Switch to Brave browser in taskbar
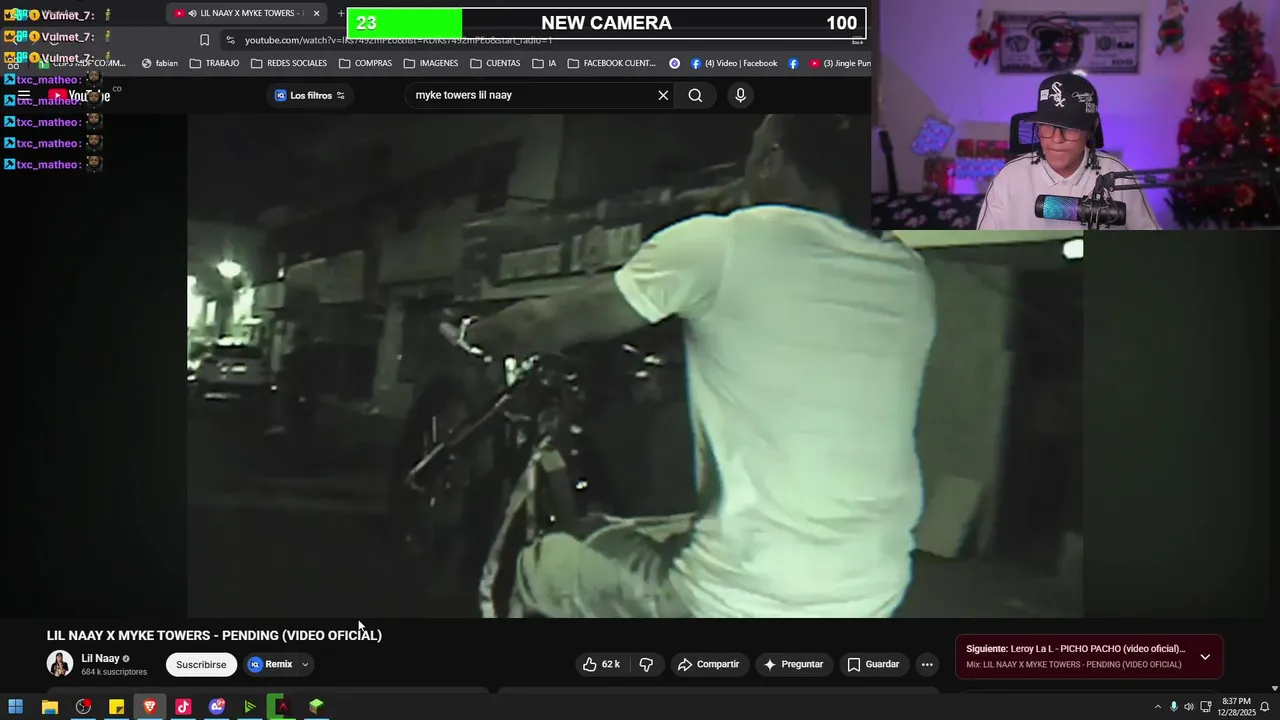Screen dimensions: 1280x720 tap(149, 707)
